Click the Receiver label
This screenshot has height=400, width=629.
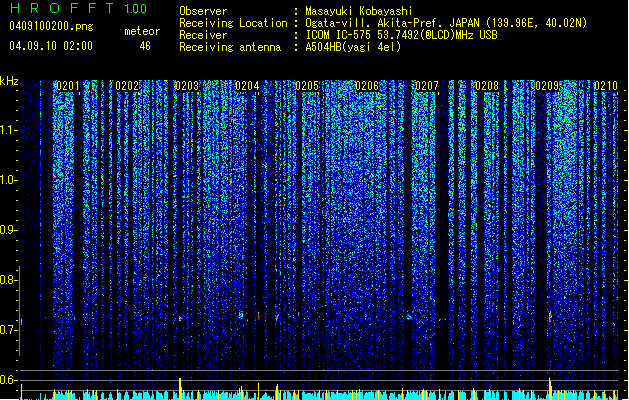[203, 35]
